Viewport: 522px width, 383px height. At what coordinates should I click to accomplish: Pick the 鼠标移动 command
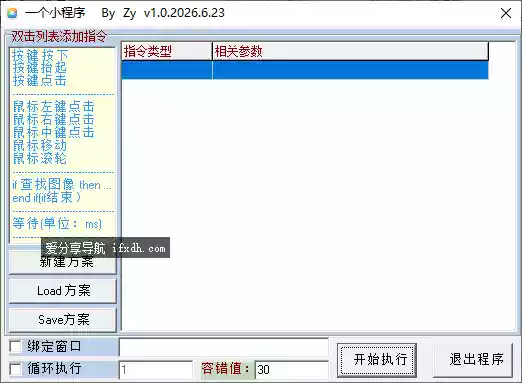[x=40, y=145]
